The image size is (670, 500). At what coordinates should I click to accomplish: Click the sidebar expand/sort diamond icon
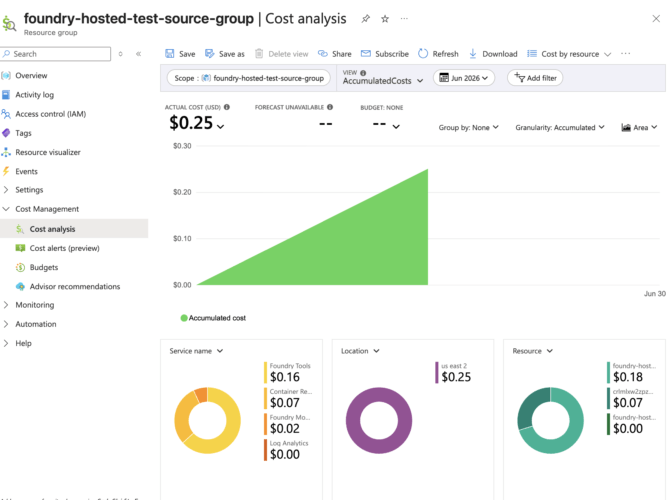tap(120, 54)
